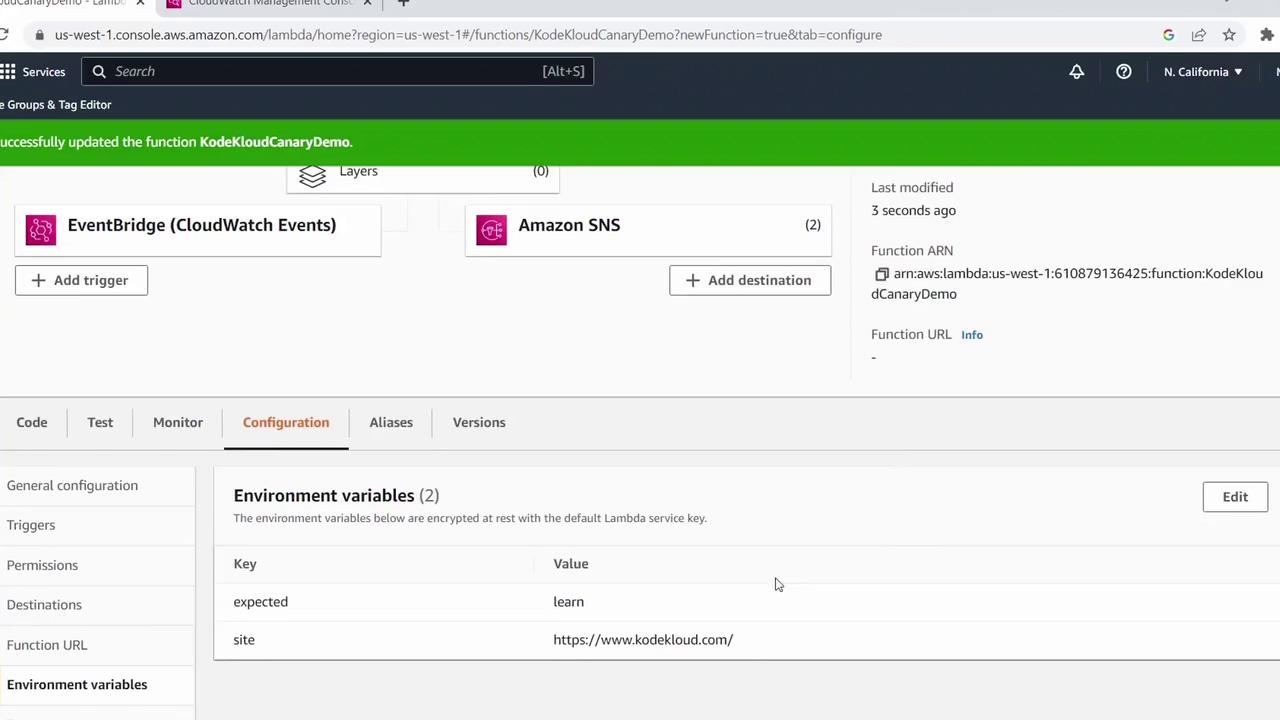Open the browser extensions puzzle icon
1280x720 pixels.
[x=1267, y=35]
